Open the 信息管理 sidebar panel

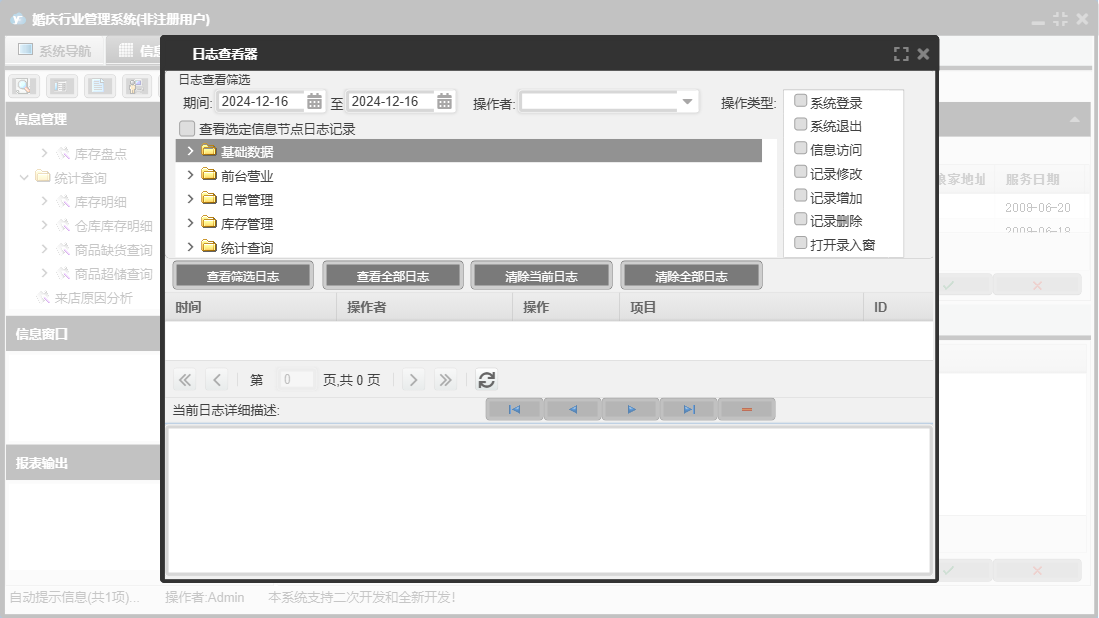click(83, 119)
